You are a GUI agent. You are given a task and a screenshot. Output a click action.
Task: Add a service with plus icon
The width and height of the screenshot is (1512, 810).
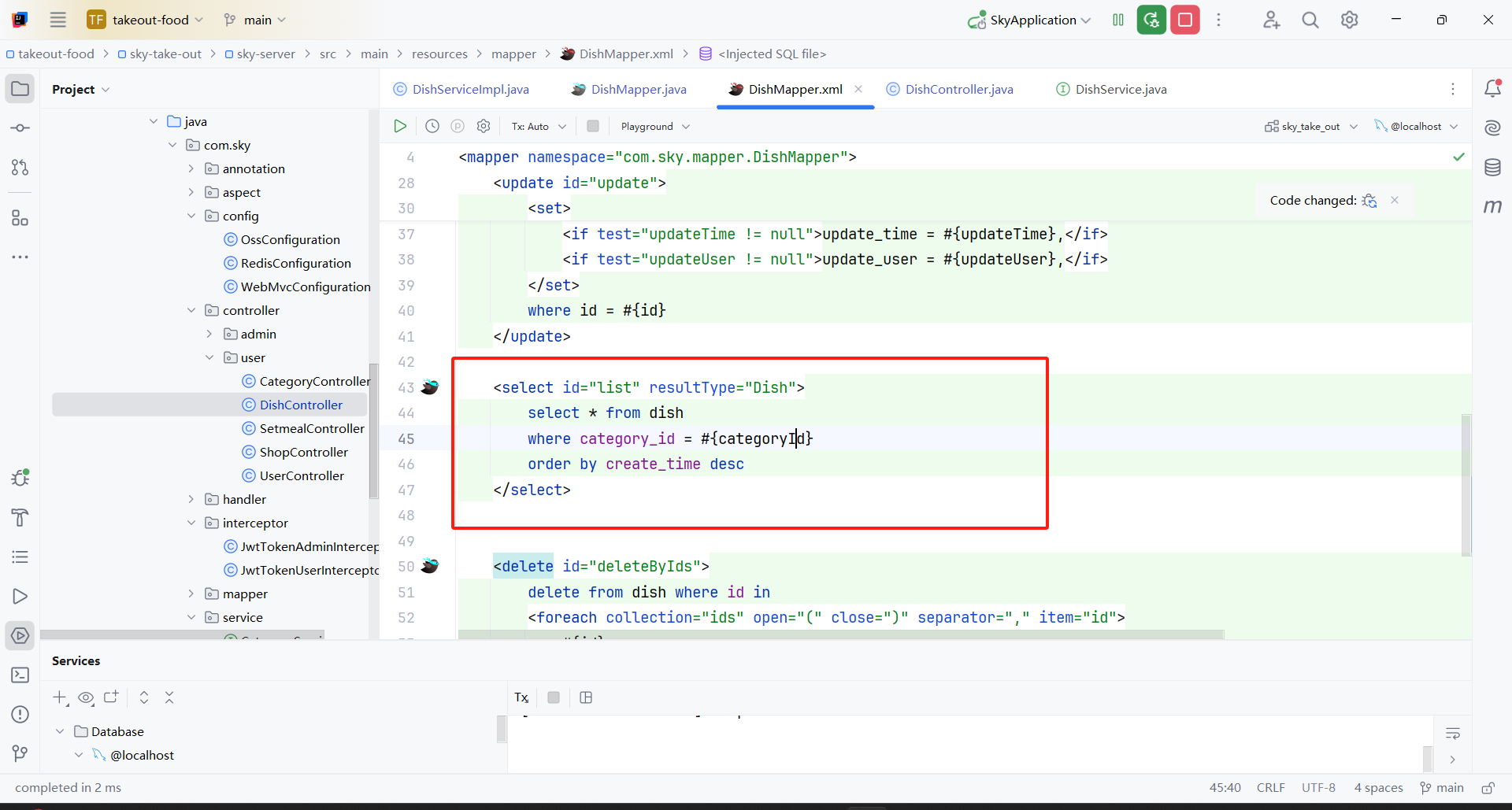[x=60, y=697]
